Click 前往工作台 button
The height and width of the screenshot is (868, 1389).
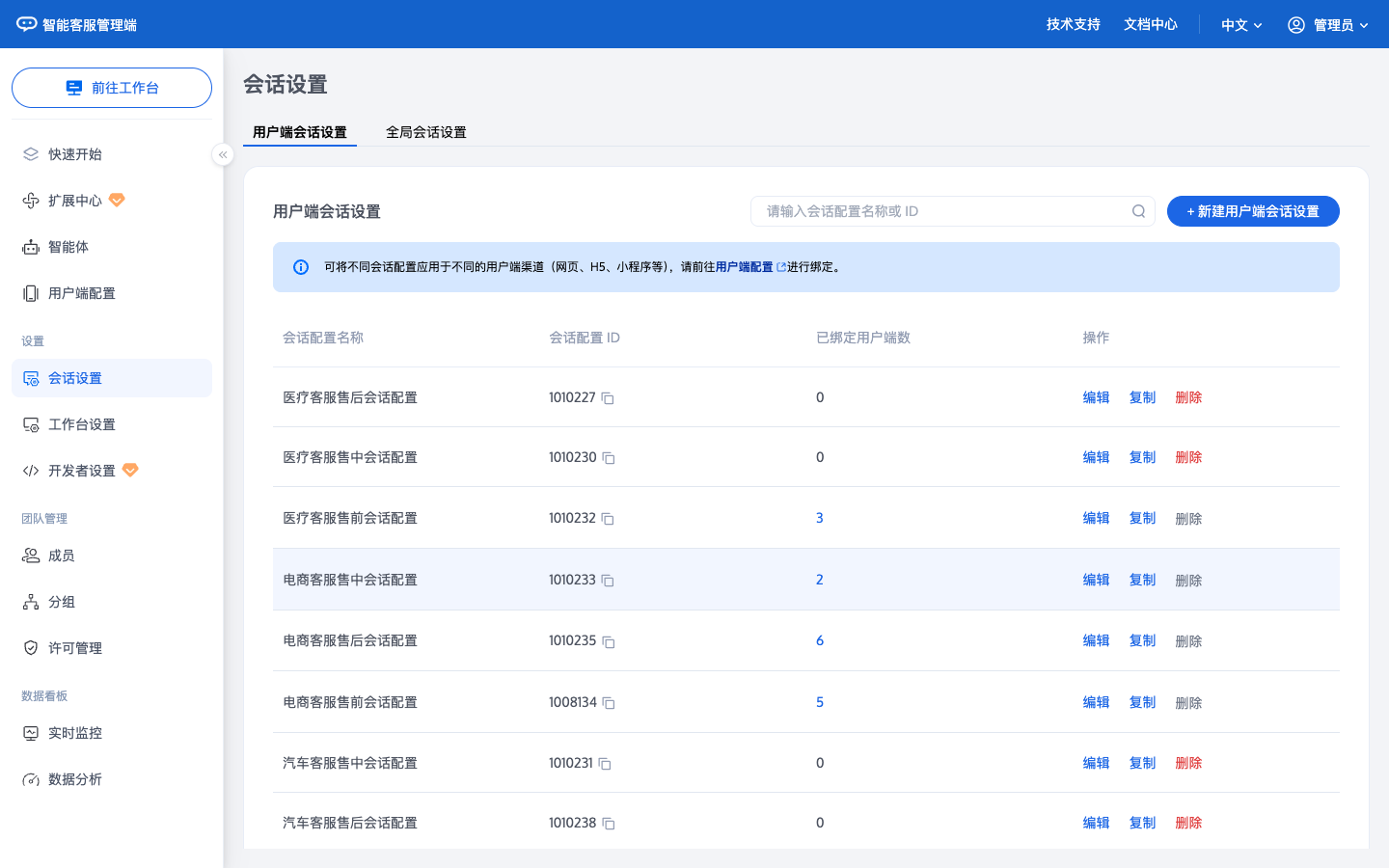tap(112, 88)
